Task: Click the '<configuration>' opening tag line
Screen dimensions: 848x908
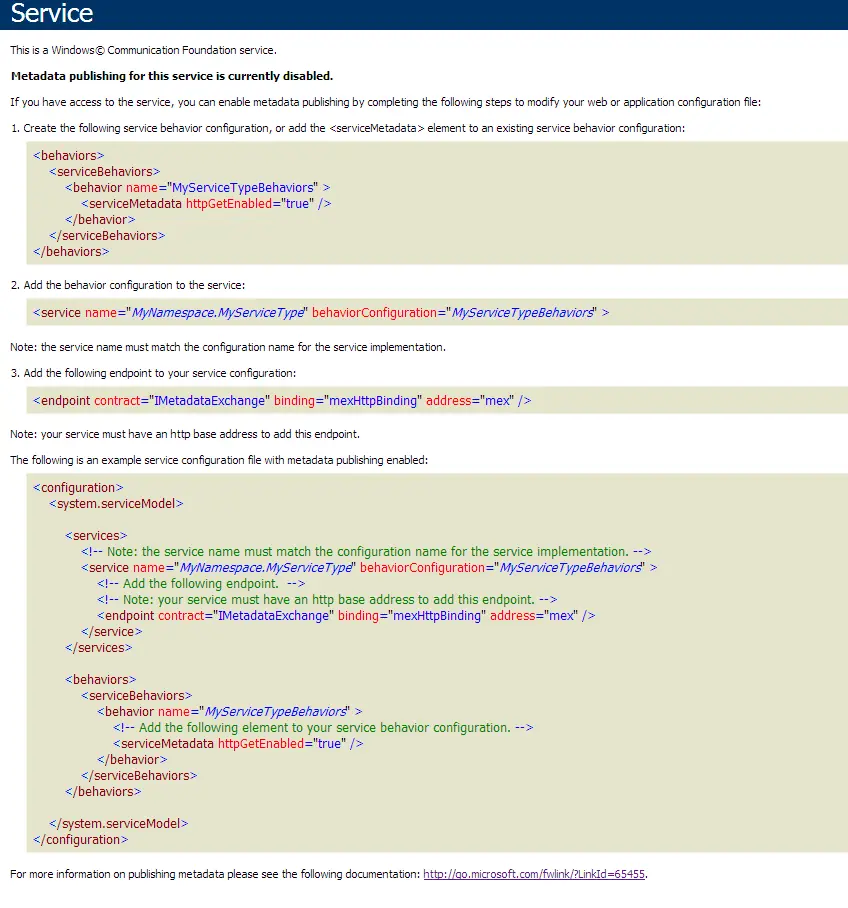Action: [78, 488]
